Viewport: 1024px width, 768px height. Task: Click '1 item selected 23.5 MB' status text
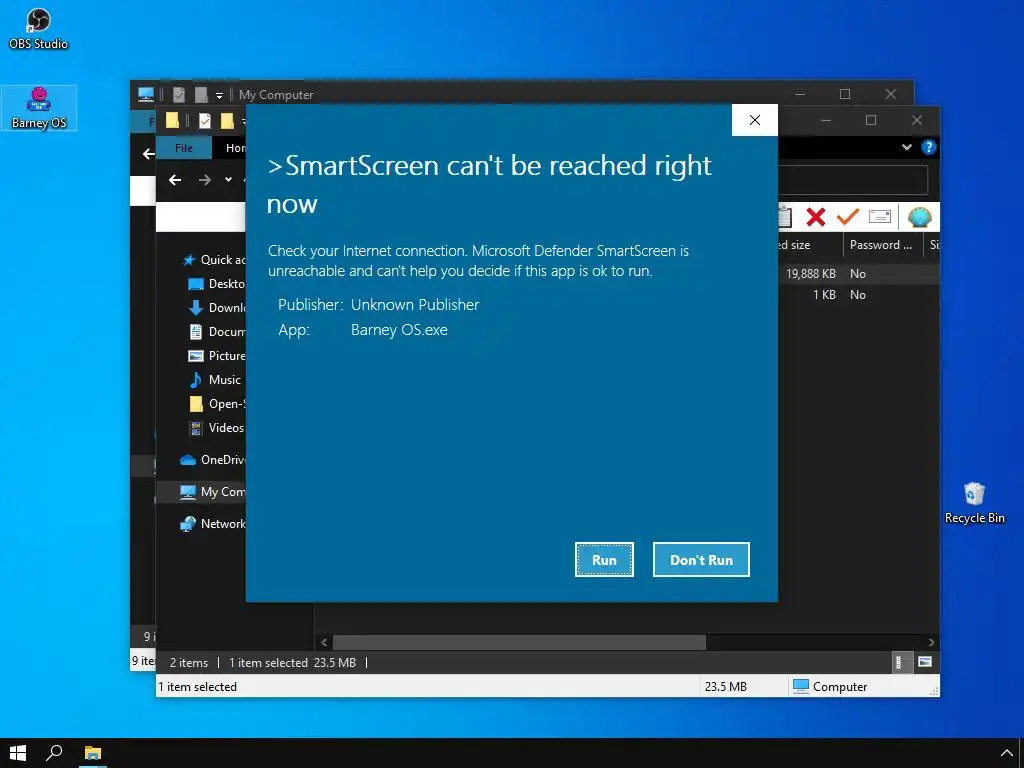(x=292, y=662)
